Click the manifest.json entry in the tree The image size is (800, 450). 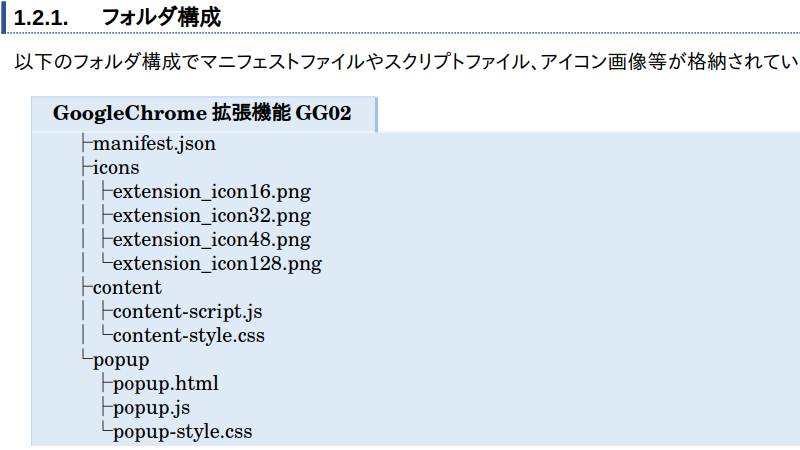[154, 144]
